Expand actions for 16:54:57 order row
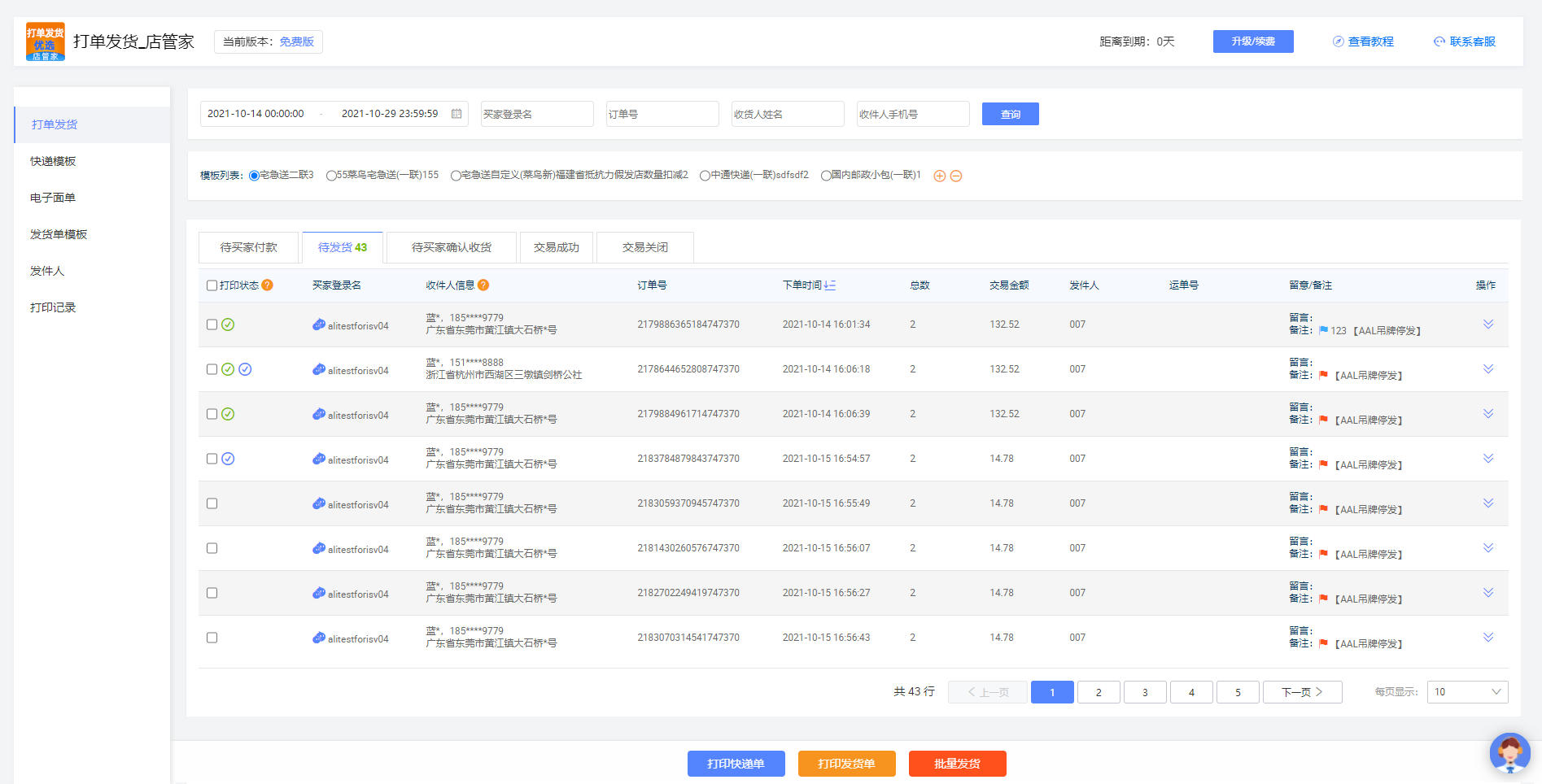 pyautogui.click(x=1488, y=459)
